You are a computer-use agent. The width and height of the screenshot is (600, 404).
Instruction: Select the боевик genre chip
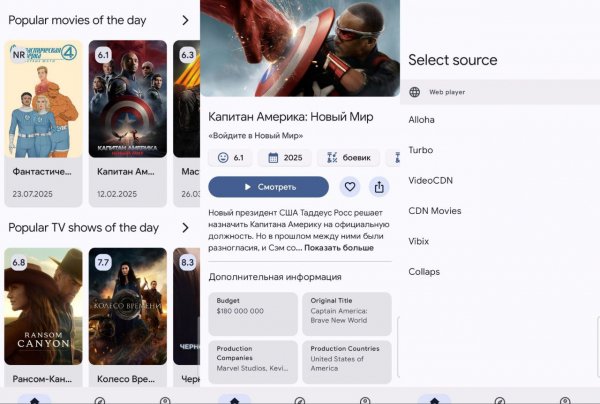[x=349, y=158]
